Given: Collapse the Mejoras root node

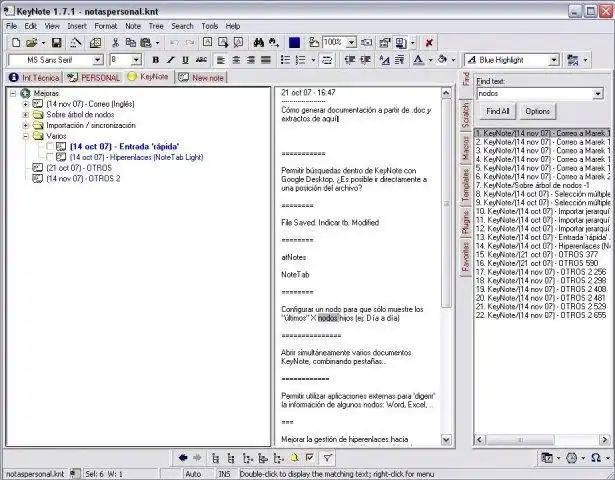Looking at the screenshot, I should tap(13, 93).
